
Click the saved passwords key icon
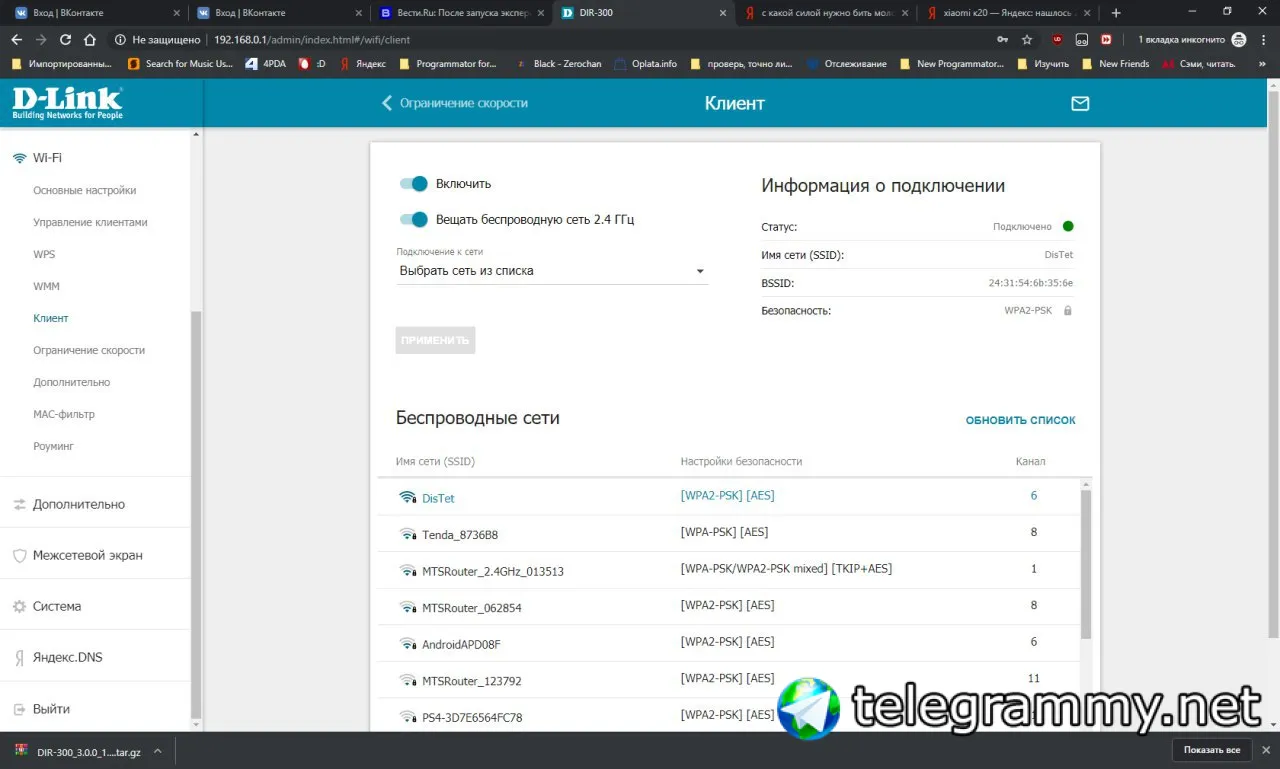1002,40
